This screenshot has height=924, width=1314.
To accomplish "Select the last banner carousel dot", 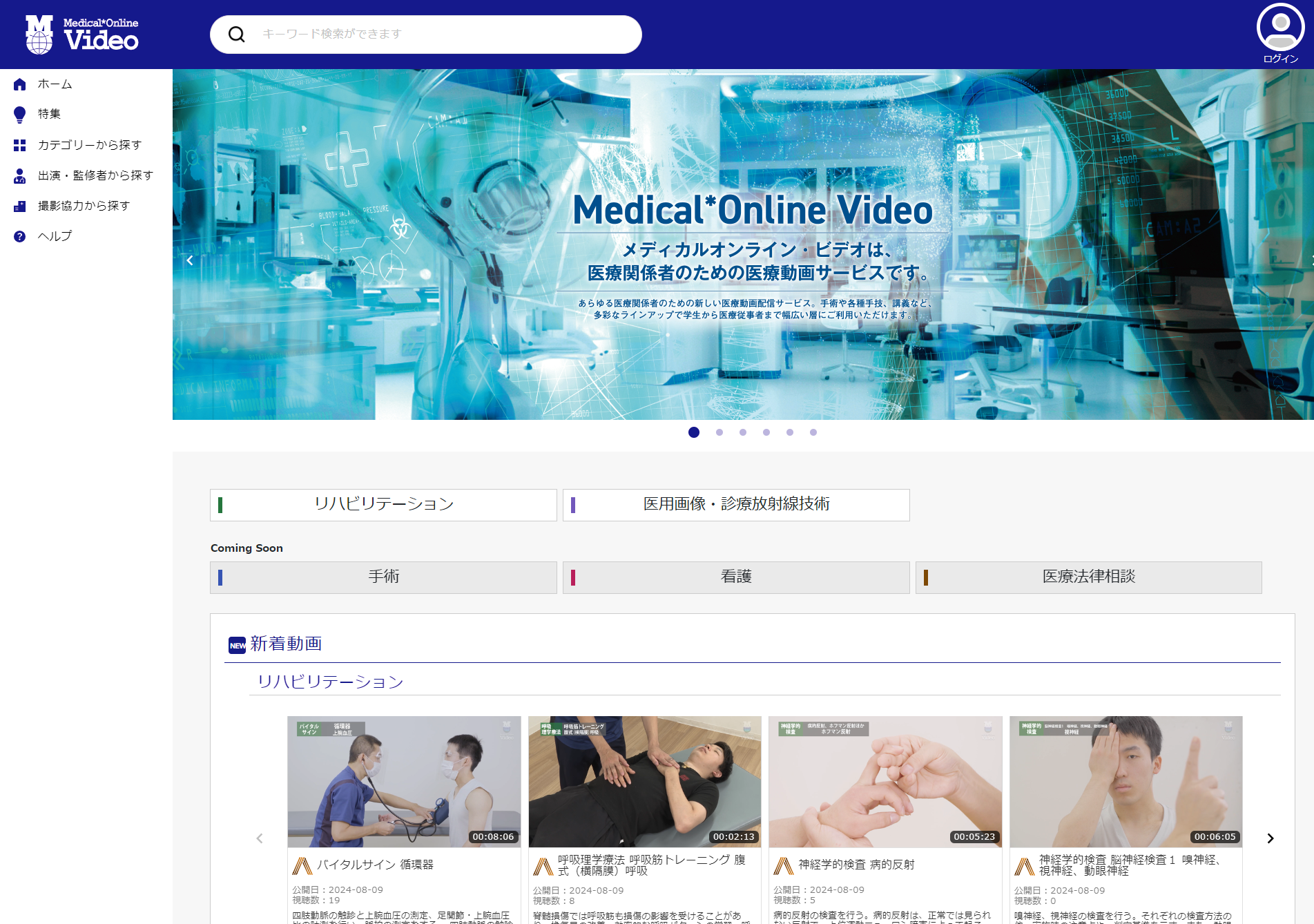I will tap(813, 432).
